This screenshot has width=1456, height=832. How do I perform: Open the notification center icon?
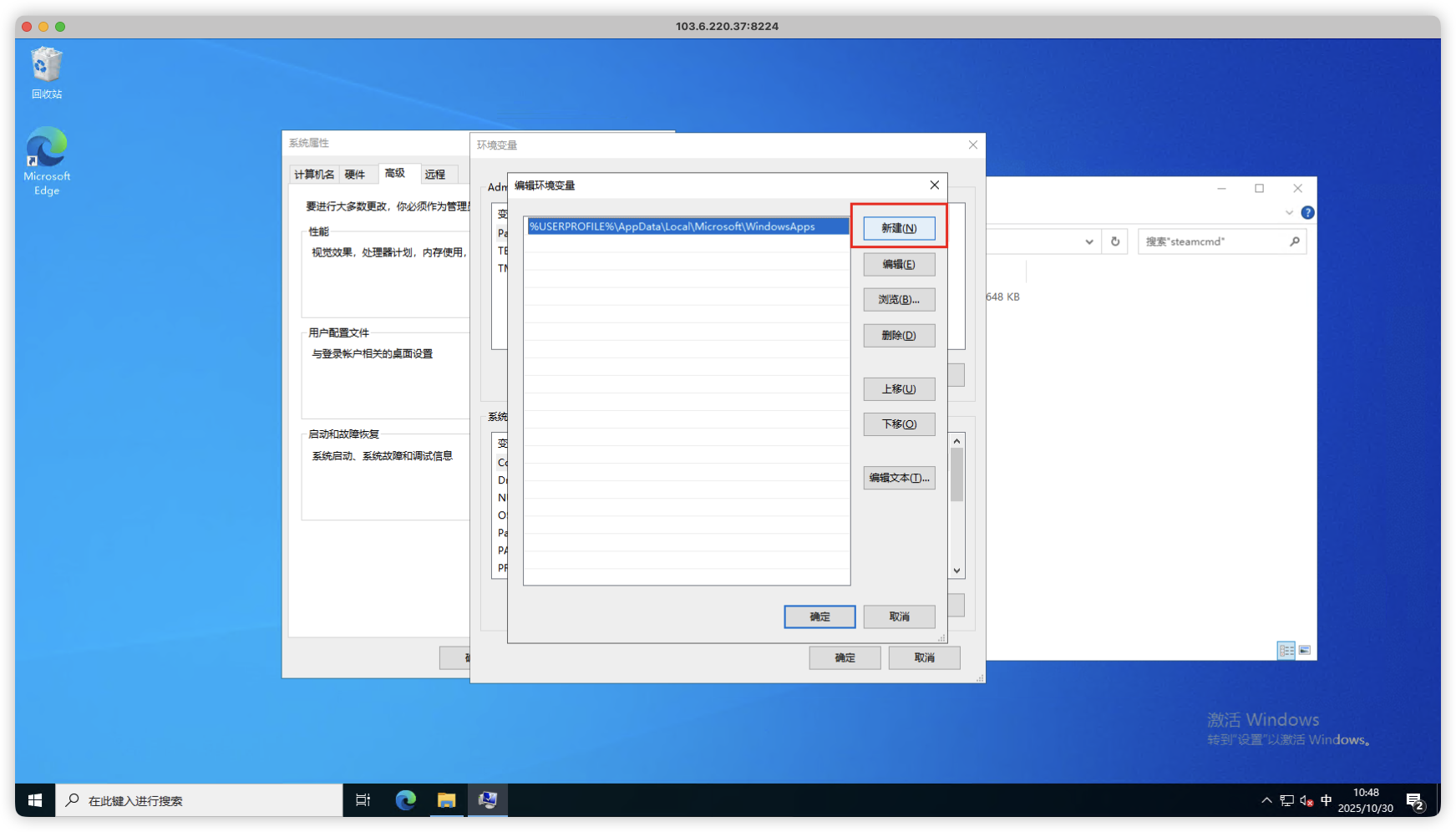coord(1415,800)
